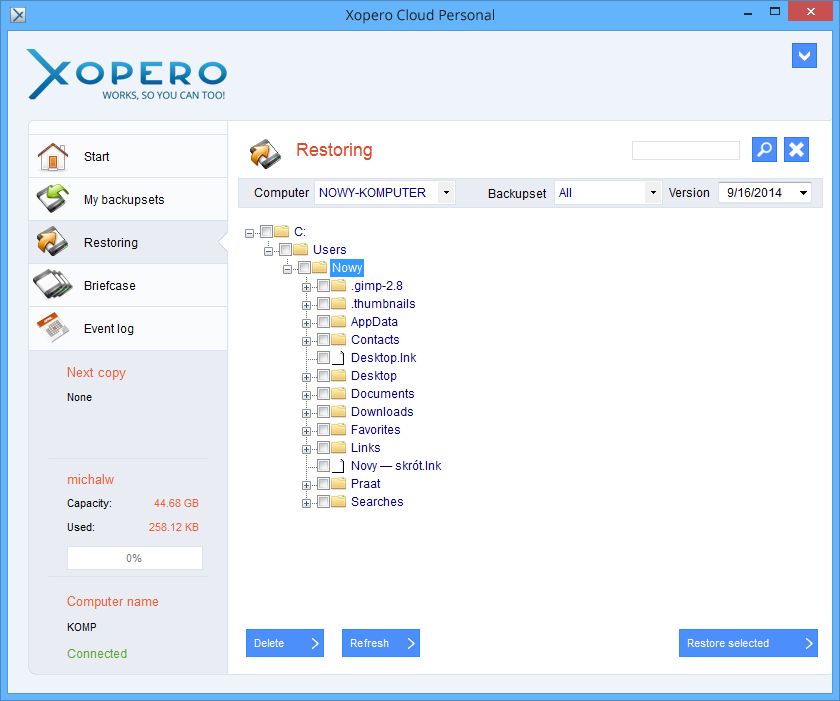The image size is (840, 701).
Task: Go to the Start section
Action: pyautogui.click(x=128, y=156)
